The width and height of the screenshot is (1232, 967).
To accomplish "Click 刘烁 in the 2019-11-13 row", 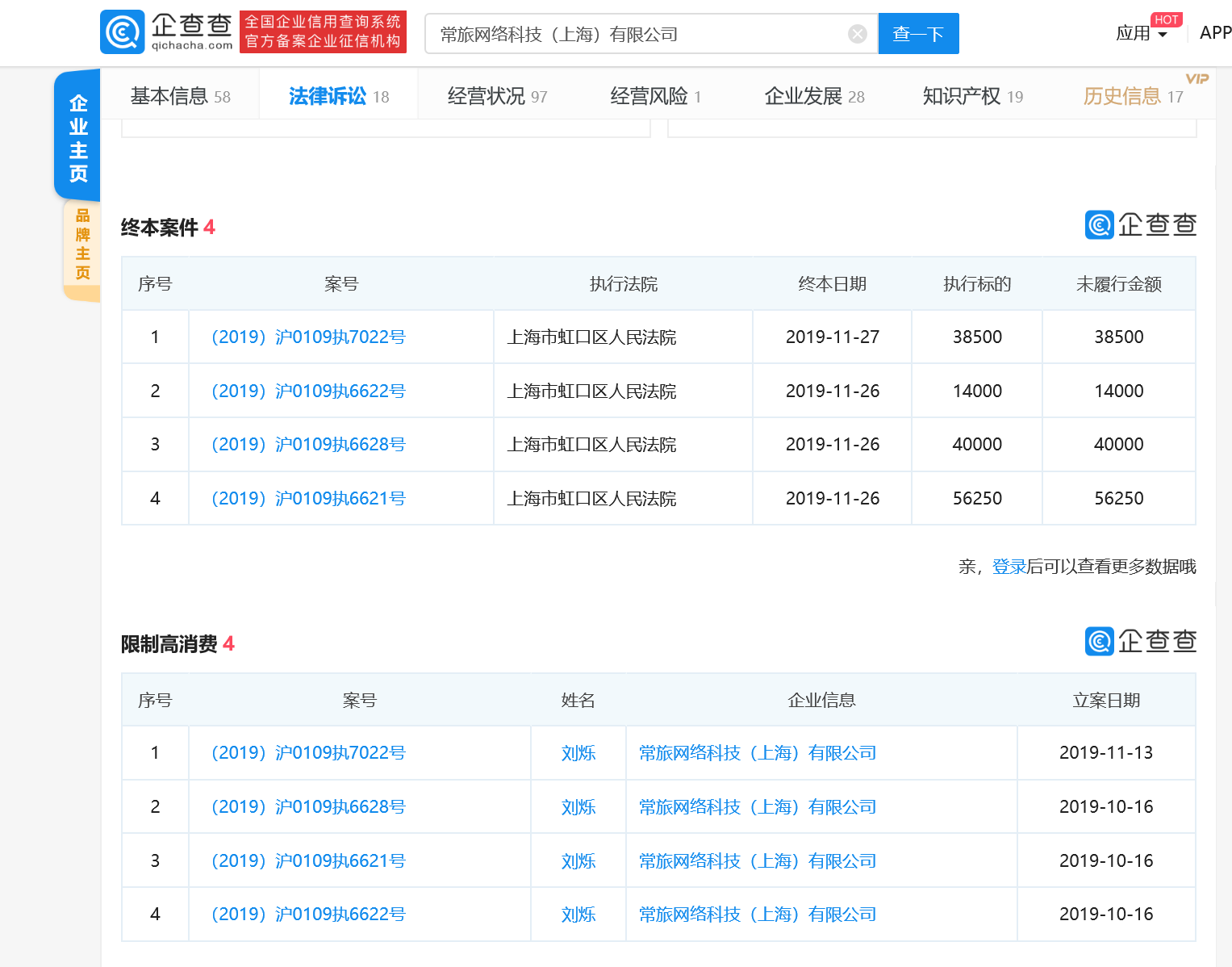I will pos(578,753).
